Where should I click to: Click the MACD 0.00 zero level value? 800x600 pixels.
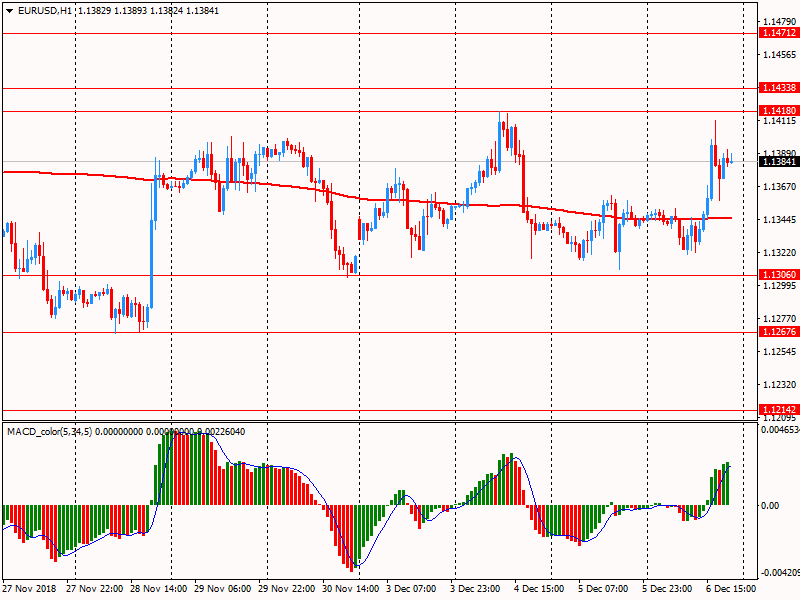click(770, 506)
